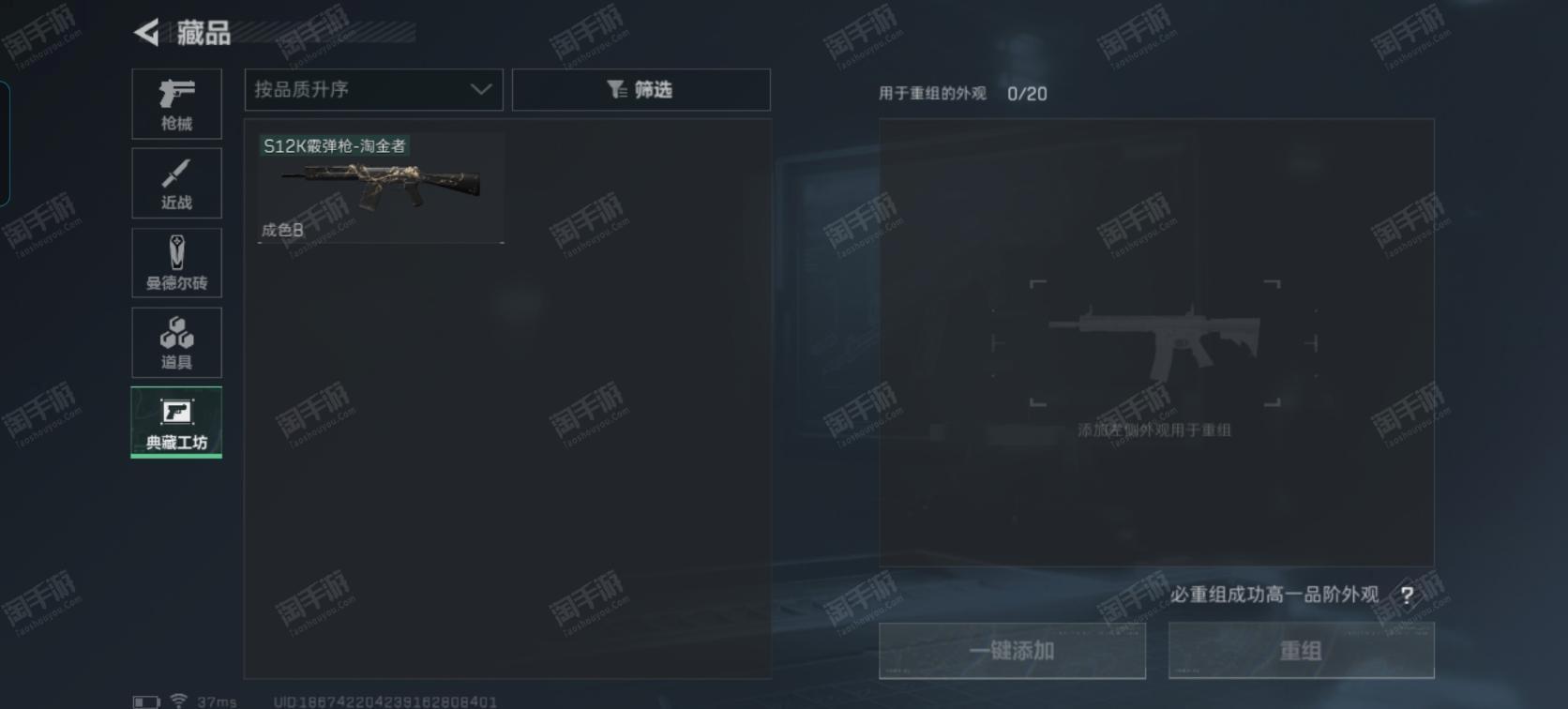Open the 枪械 firearms category
This screenshot has height=709, width=1568.
[176, 103]
